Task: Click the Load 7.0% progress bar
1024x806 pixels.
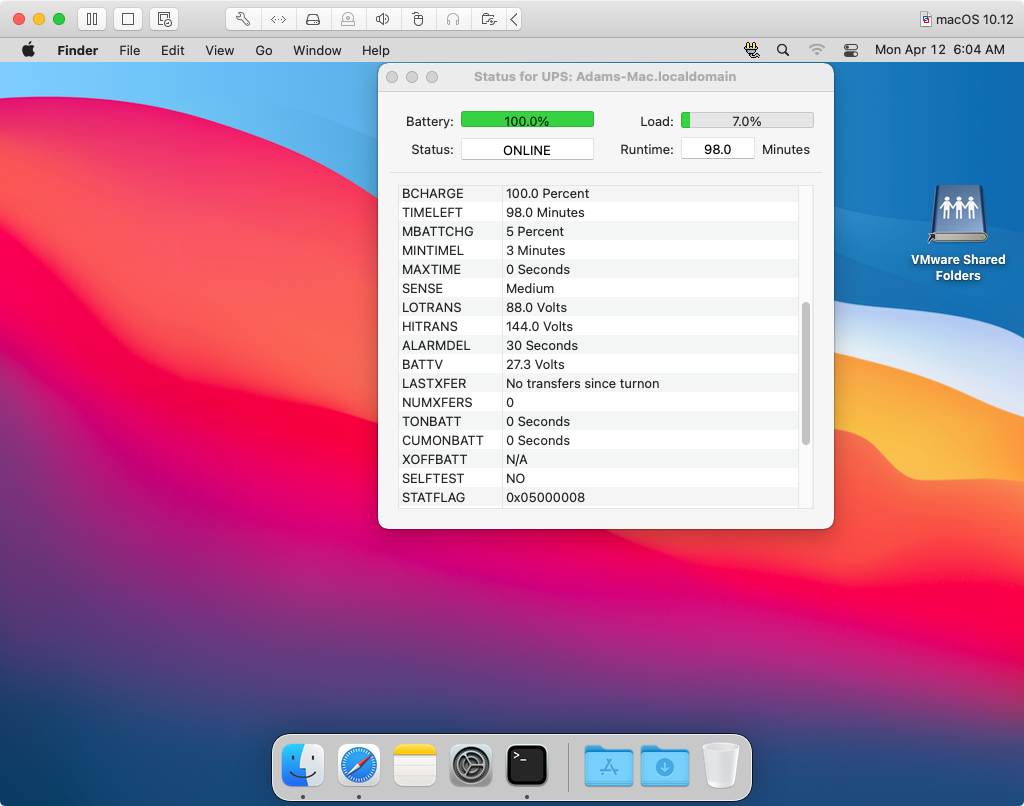Action: tap(747, 120)
